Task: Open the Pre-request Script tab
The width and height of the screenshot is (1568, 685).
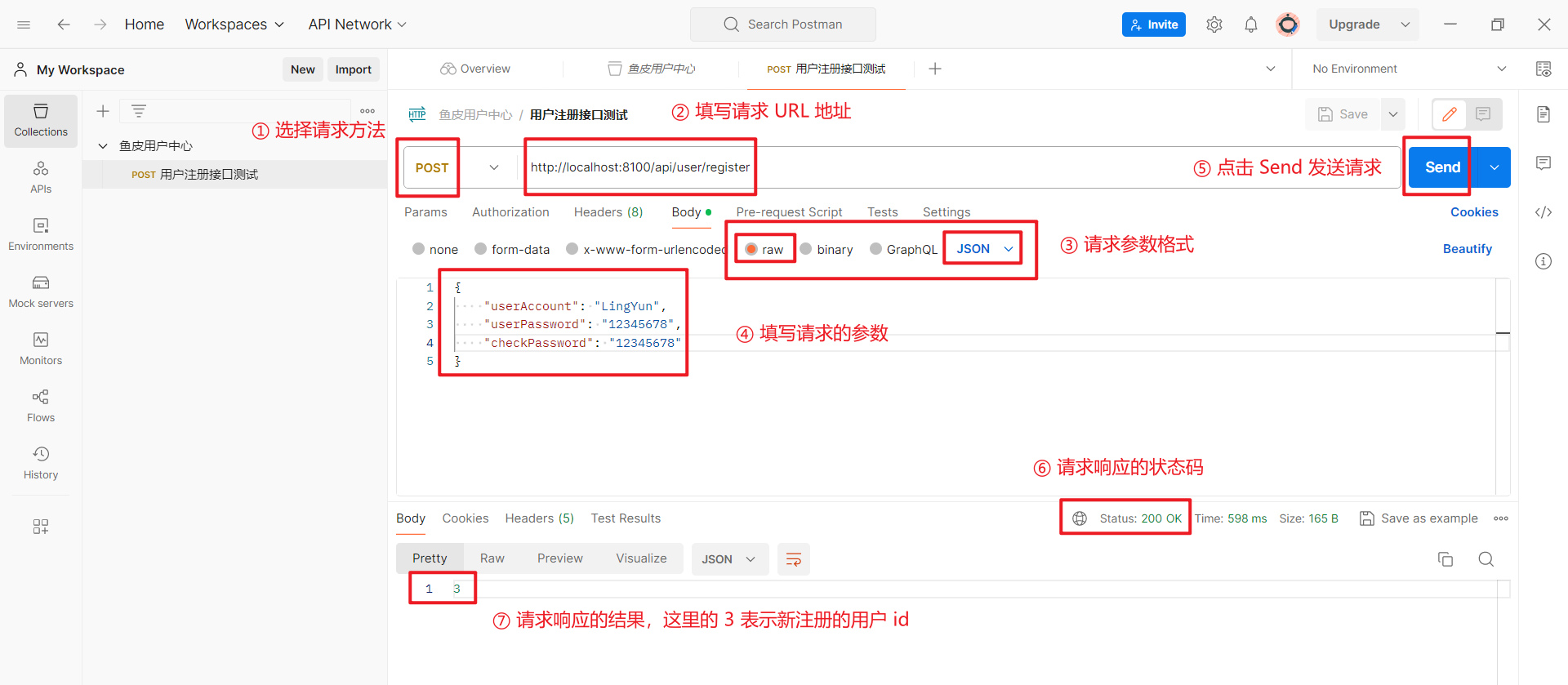Action: tap(788, 212)
